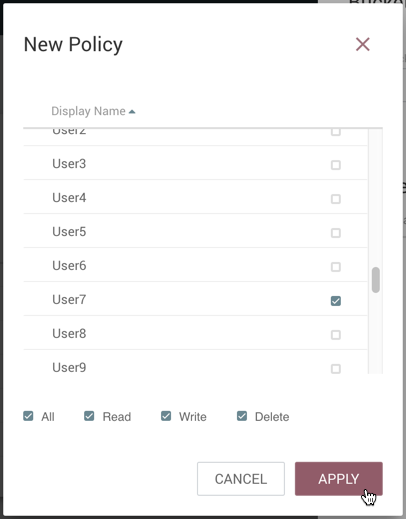Image resolution: width=406 pixels, height=519 pixels.
Task: Toggle the partially visible User2 checkbox
Action: coord(336,132)
